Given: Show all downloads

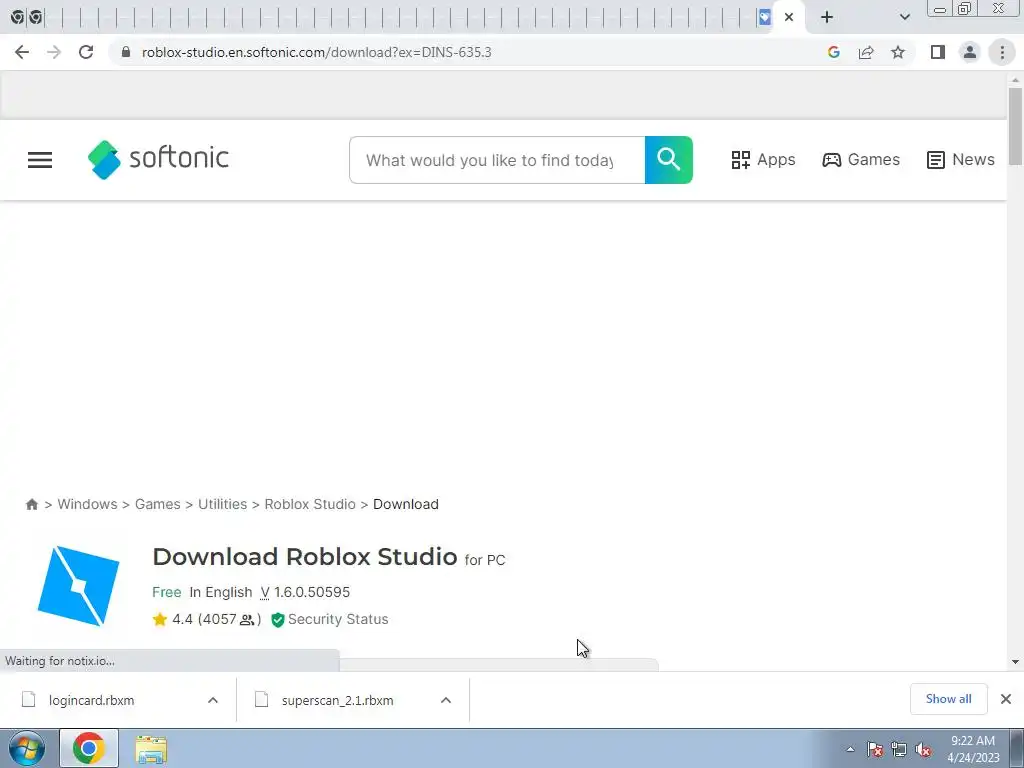Looking at the screenshot, I should click(948, 699).
